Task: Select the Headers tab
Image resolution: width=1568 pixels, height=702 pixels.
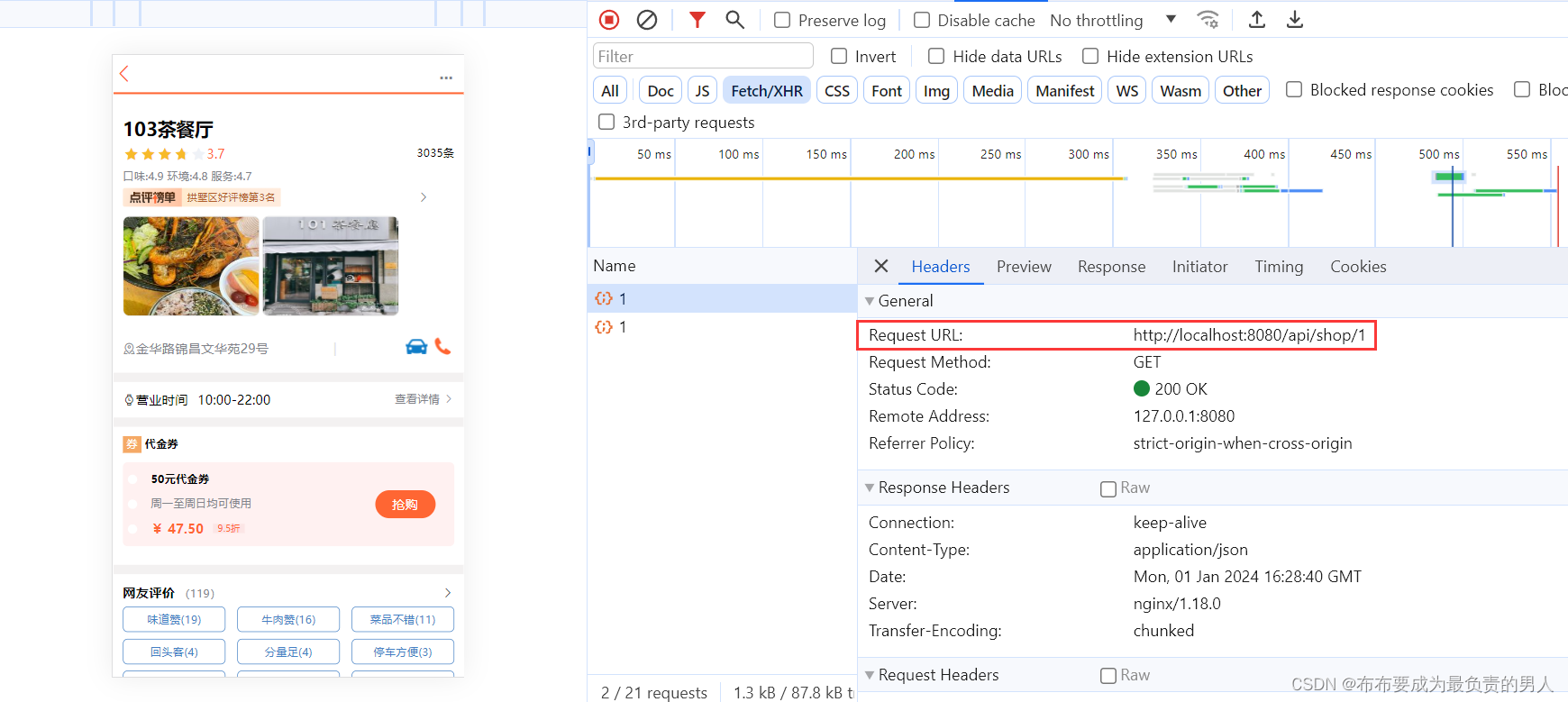Action: click(941, 267)
